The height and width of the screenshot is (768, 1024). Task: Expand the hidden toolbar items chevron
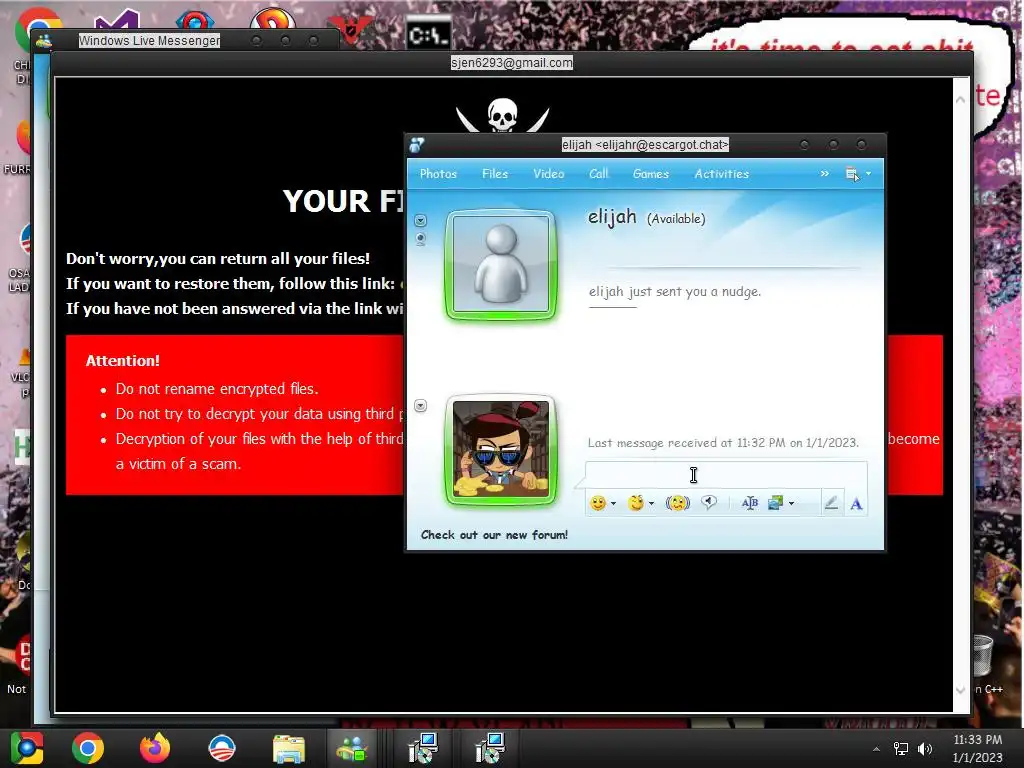[x=825, y=174]
